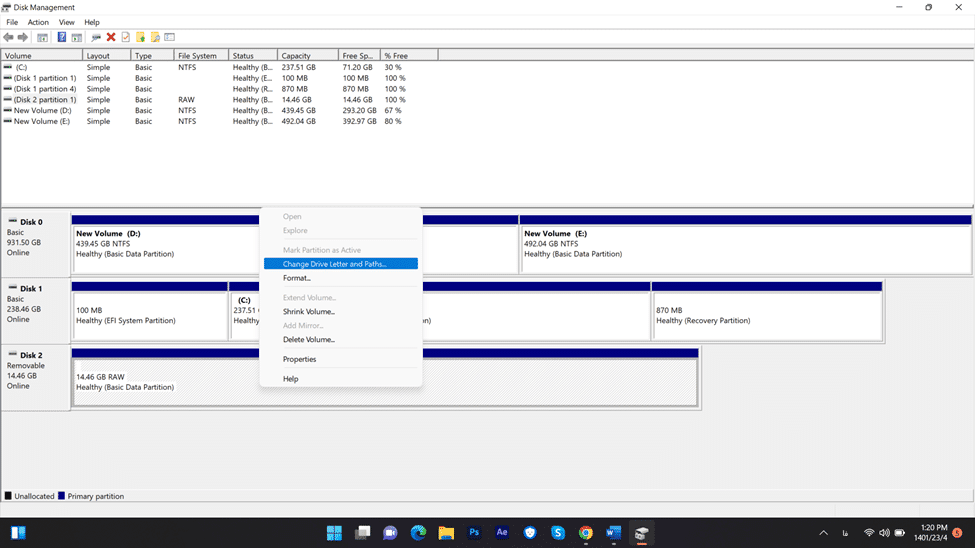Sort by the Capacity column header
This screenshot has width=975, height=548.
(308, 55)
